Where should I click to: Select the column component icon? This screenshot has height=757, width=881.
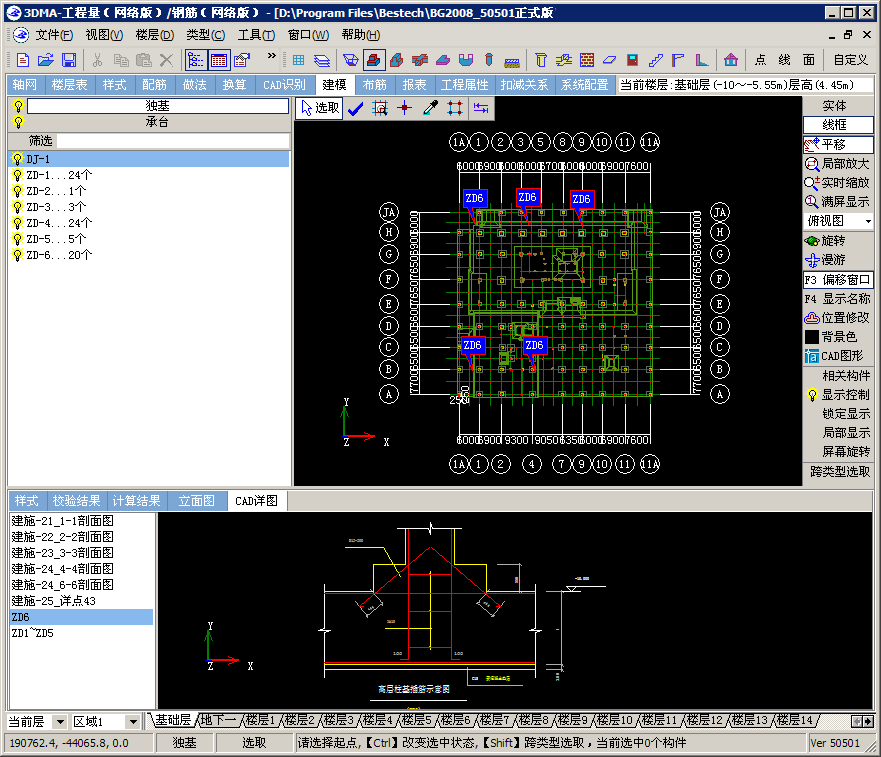[x=541, y=60]
